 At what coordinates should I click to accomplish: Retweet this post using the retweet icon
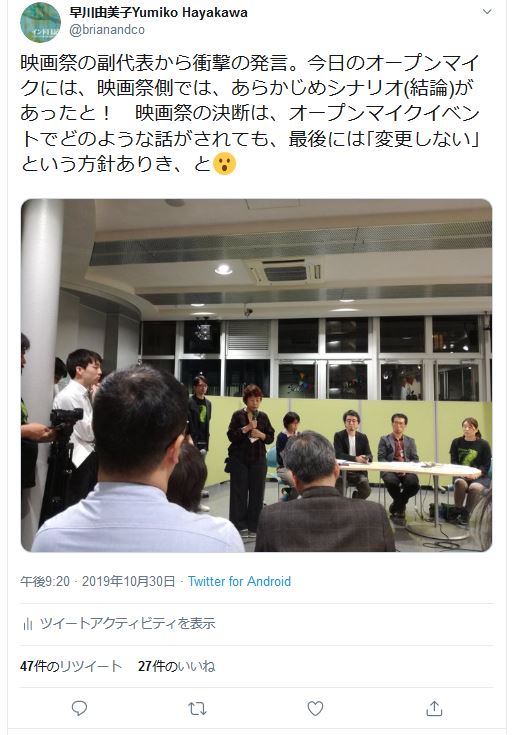pyautogui.click(x=197, y=708)
